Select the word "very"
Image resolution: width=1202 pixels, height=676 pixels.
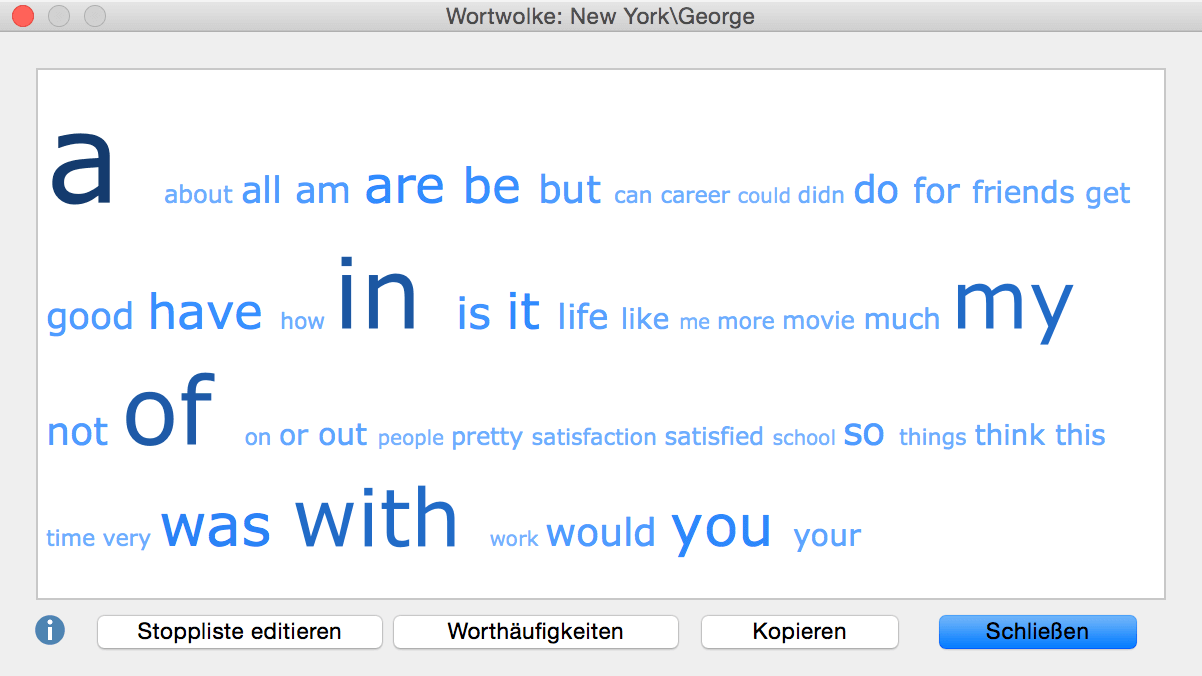click(126, 539)
